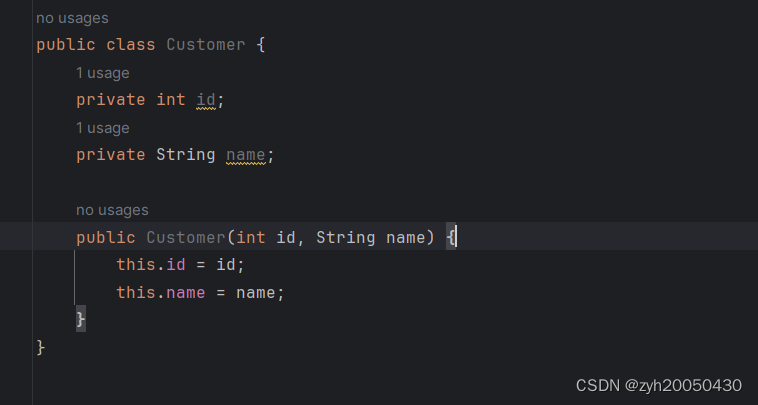The height and width of the screenshot is (405, 758).
Task: Click the 'no usages' hint above class Customer
Action: (x=73, y=18)
